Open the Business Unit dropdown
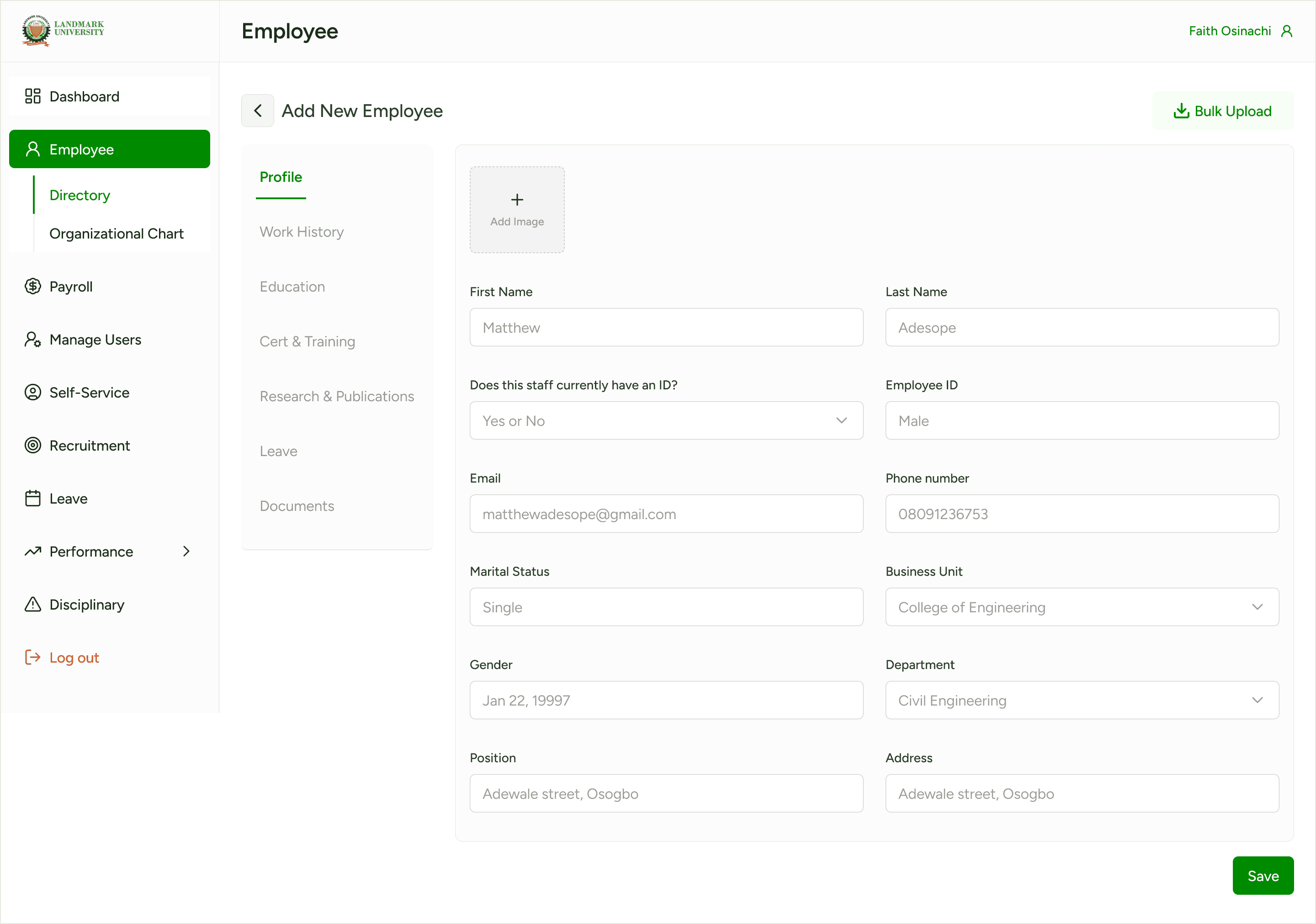Image resolution: width=1316 pixels, height=924 pixels. (x=1082, y=607)
